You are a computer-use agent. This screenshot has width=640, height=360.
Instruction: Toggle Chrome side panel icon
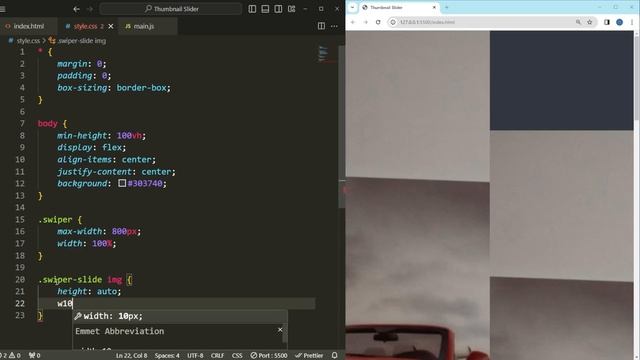(x=607, y=22)
